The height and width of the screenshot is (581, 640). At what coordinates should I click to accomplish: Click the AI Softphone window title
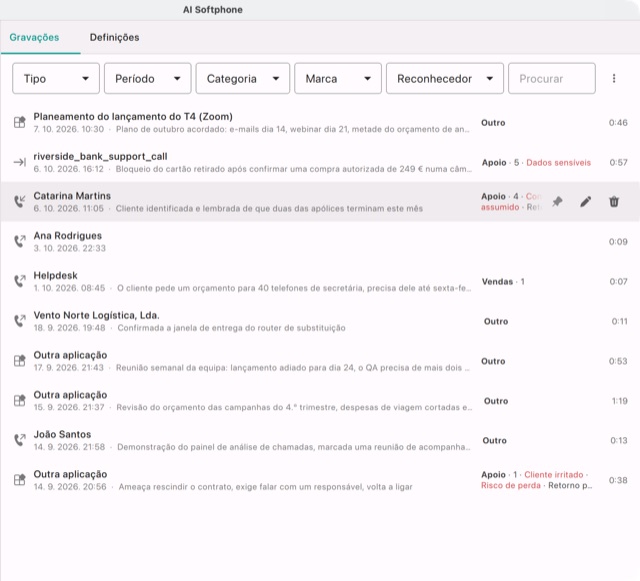[x=213, y=10]
